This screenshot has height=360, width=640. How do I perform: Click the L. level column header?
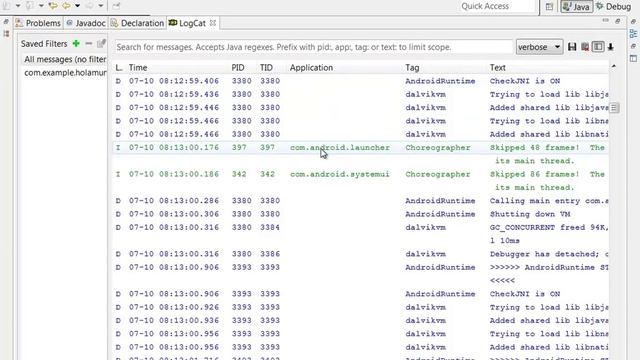click(119, 68)
